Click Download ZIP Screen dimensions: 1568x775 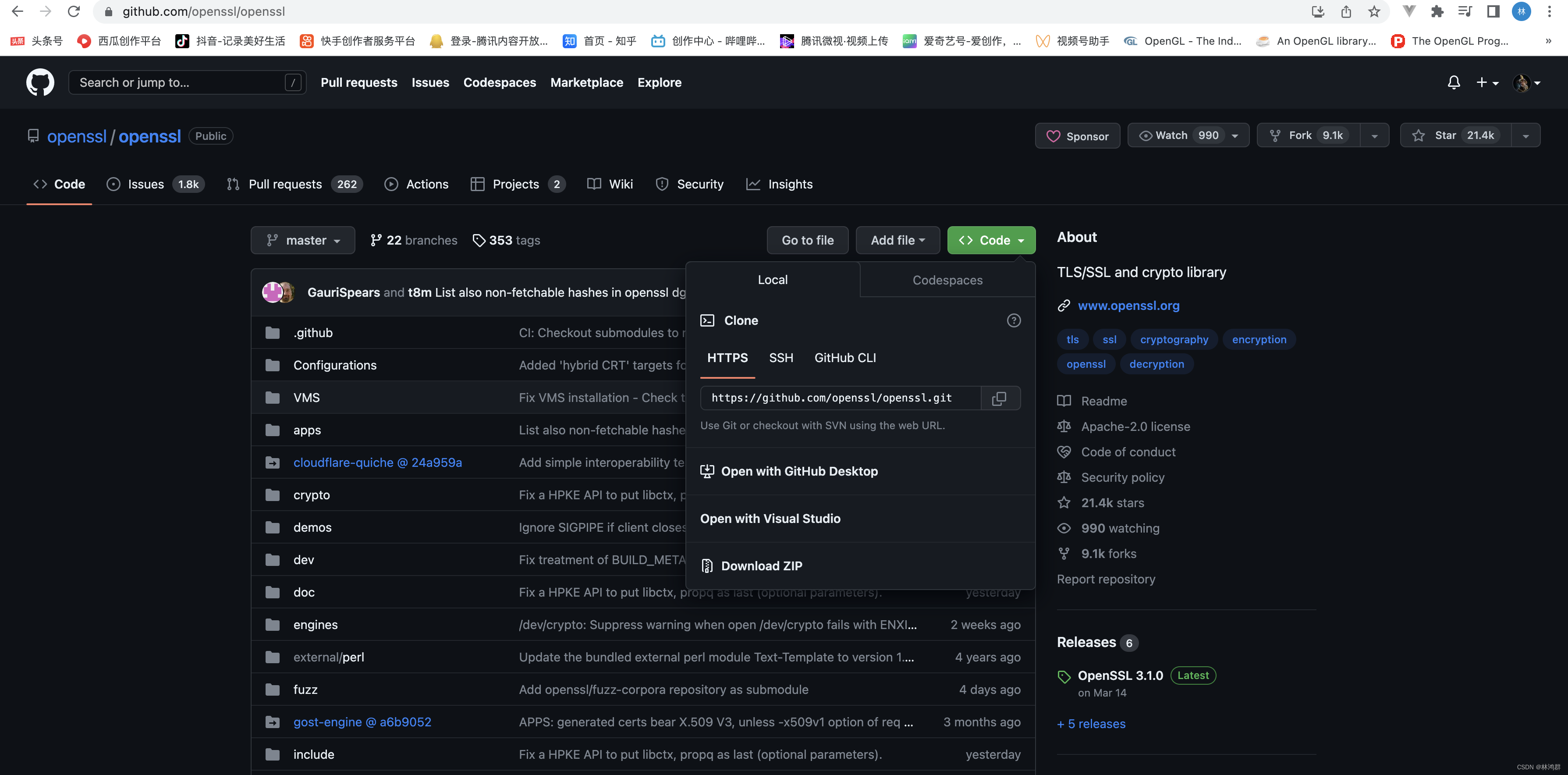860,566
